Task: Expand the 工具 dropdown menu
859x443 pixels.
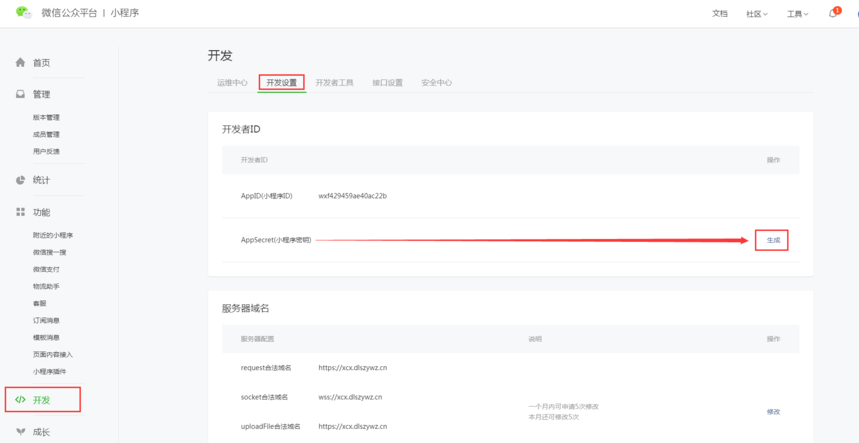Action: [797, 14]
